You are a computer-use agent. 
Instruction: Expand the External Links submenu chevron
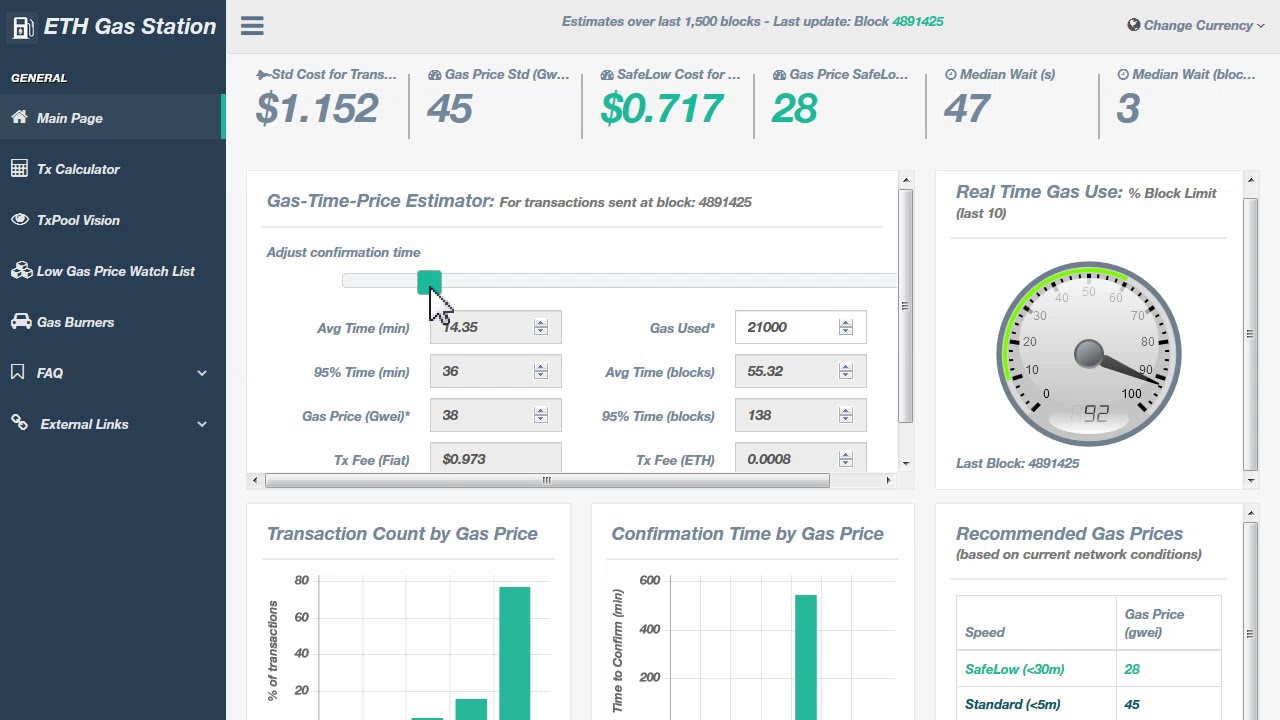point(202,424)
